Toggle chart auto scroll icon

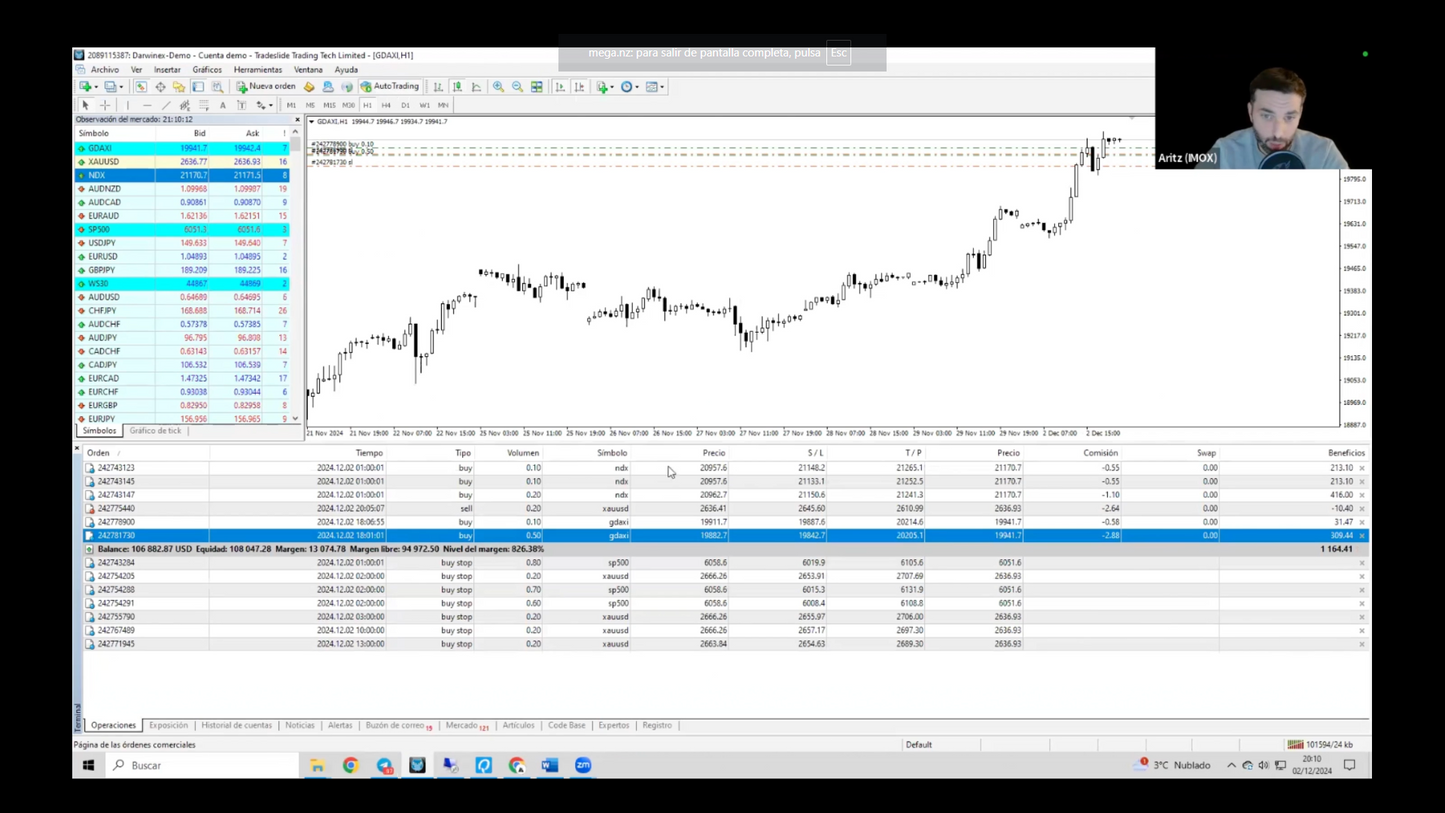point(560,87)
